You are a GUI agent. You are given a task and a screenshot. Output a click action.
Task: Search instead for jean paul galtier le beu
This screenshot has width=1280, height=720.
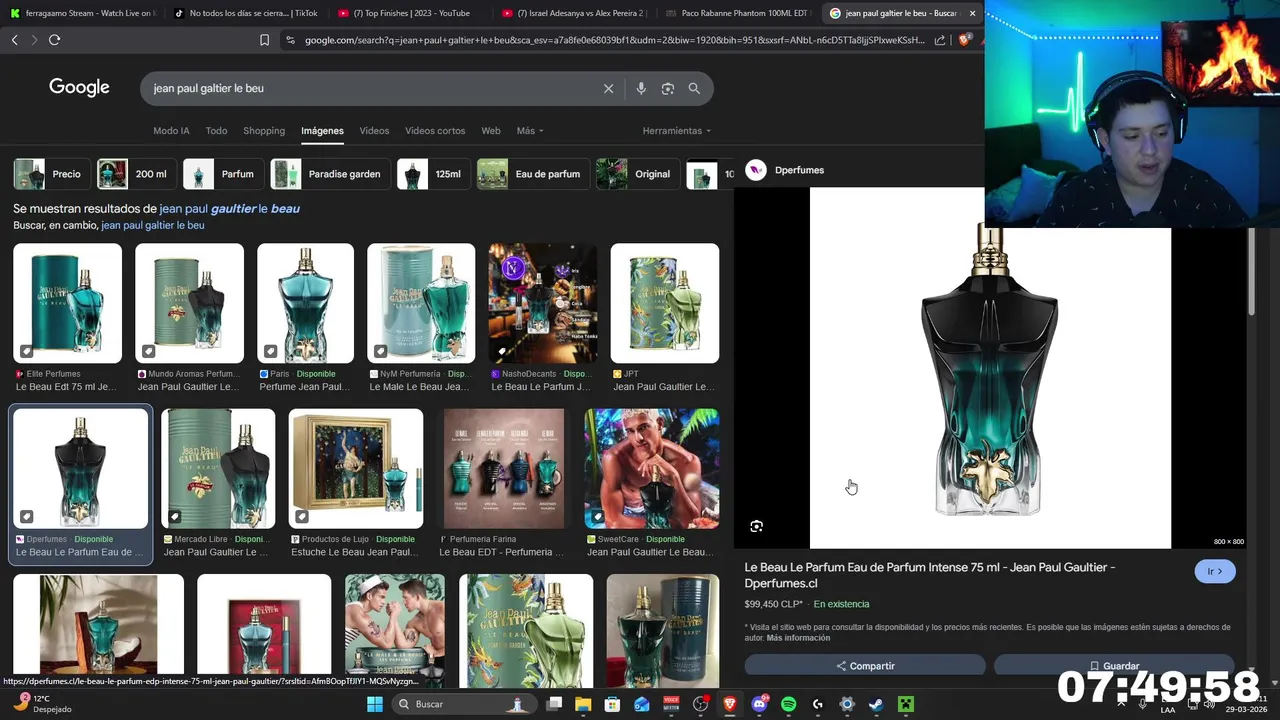coord(153,226)
